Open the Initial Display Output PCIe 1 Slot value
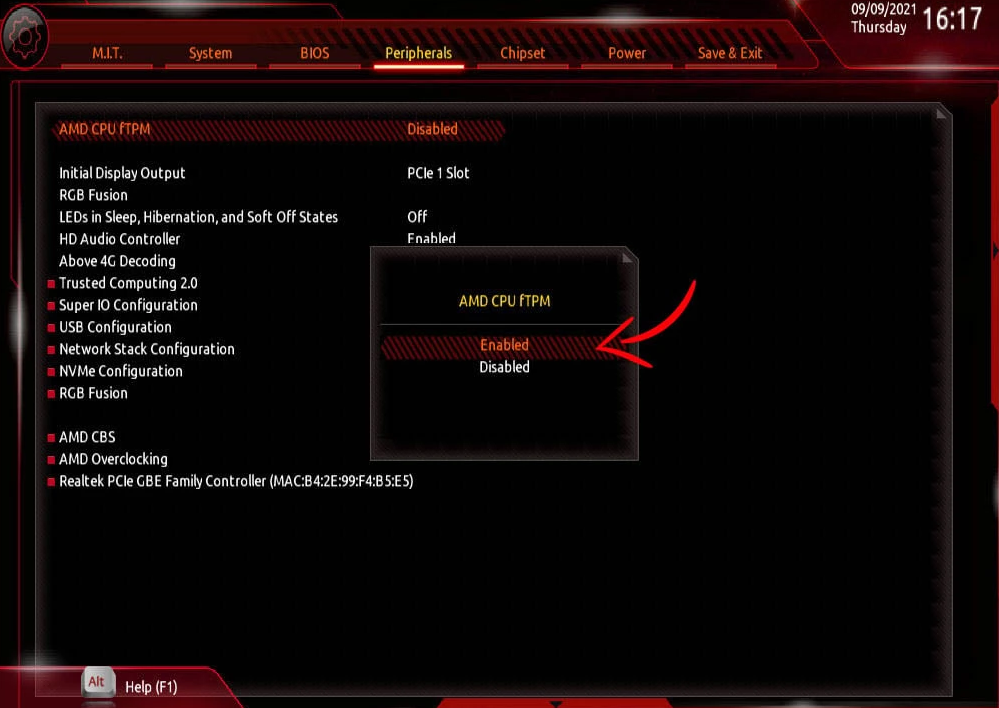Screen dimensions: 999x708 click(x=438, y=173)
